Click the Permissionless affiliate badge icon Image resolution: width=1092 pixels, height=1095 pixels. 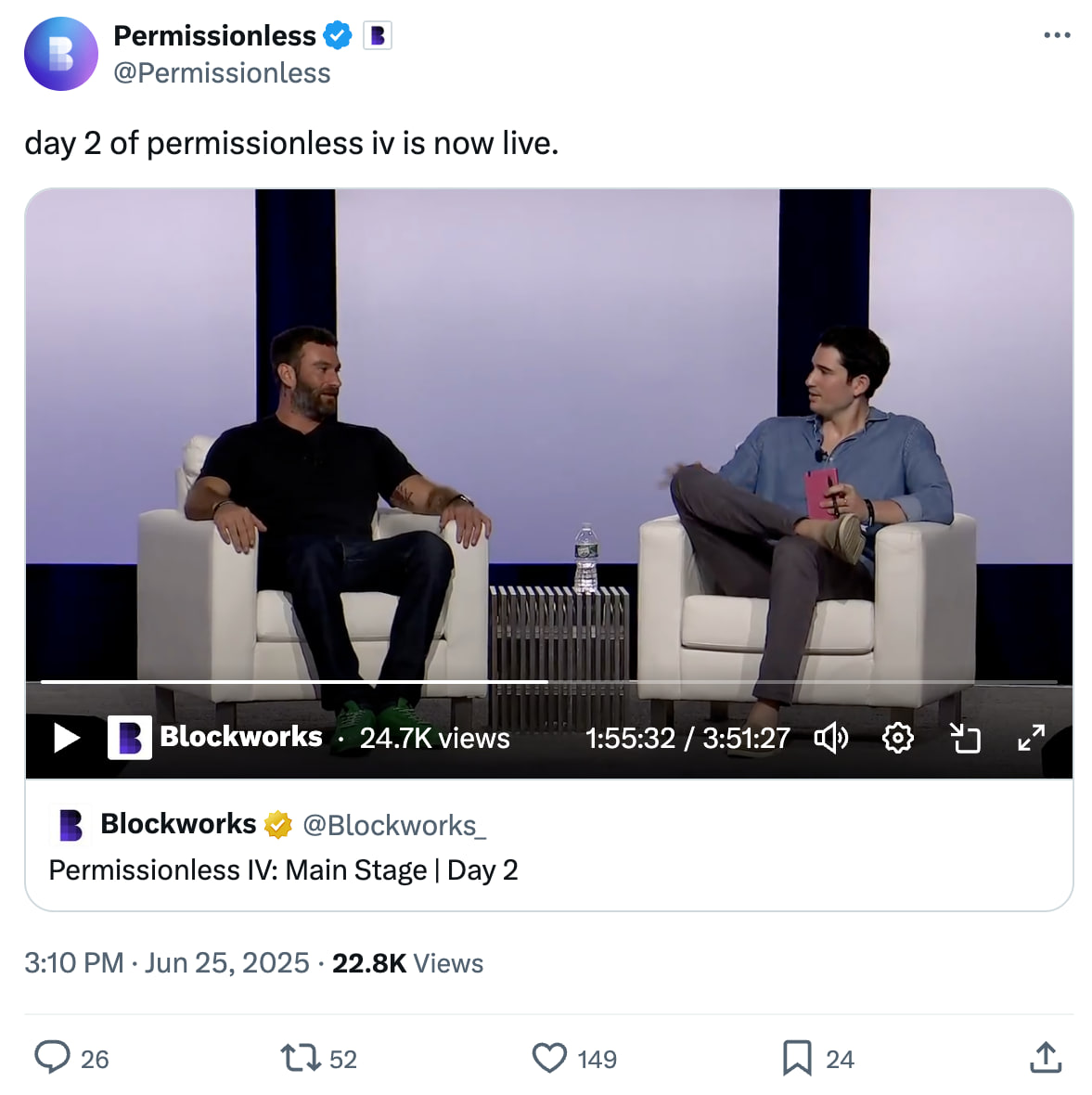(x=377, y=35)
